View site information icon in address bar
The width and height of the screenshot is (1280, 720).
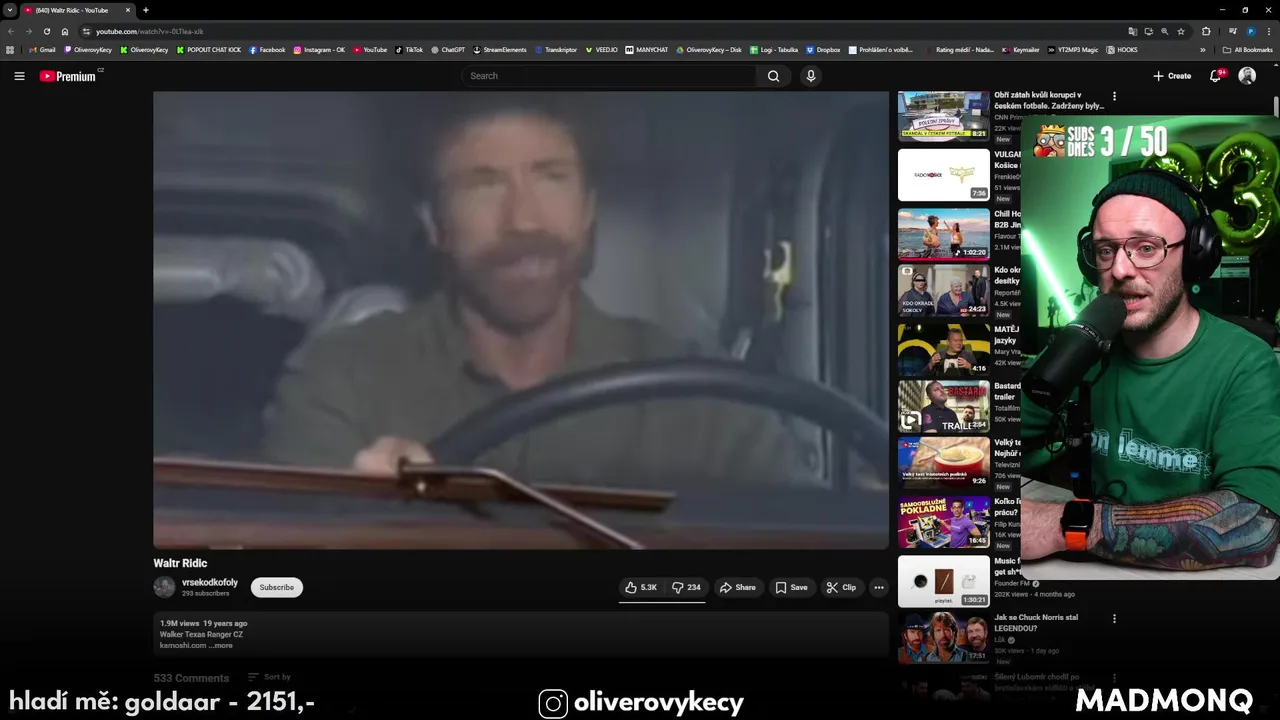pos(86,31)
